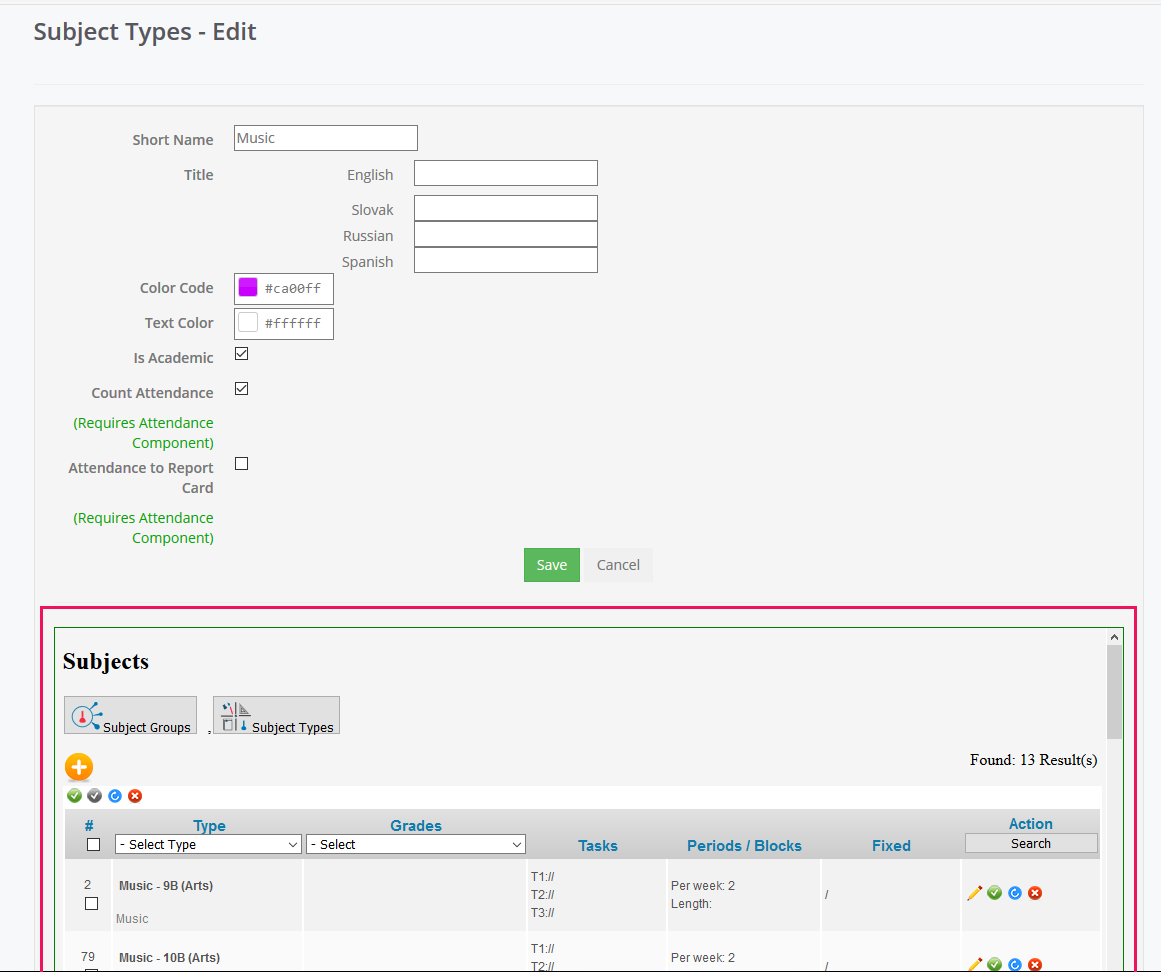Toggle the Count Attendance checkbox

[241, 389]
